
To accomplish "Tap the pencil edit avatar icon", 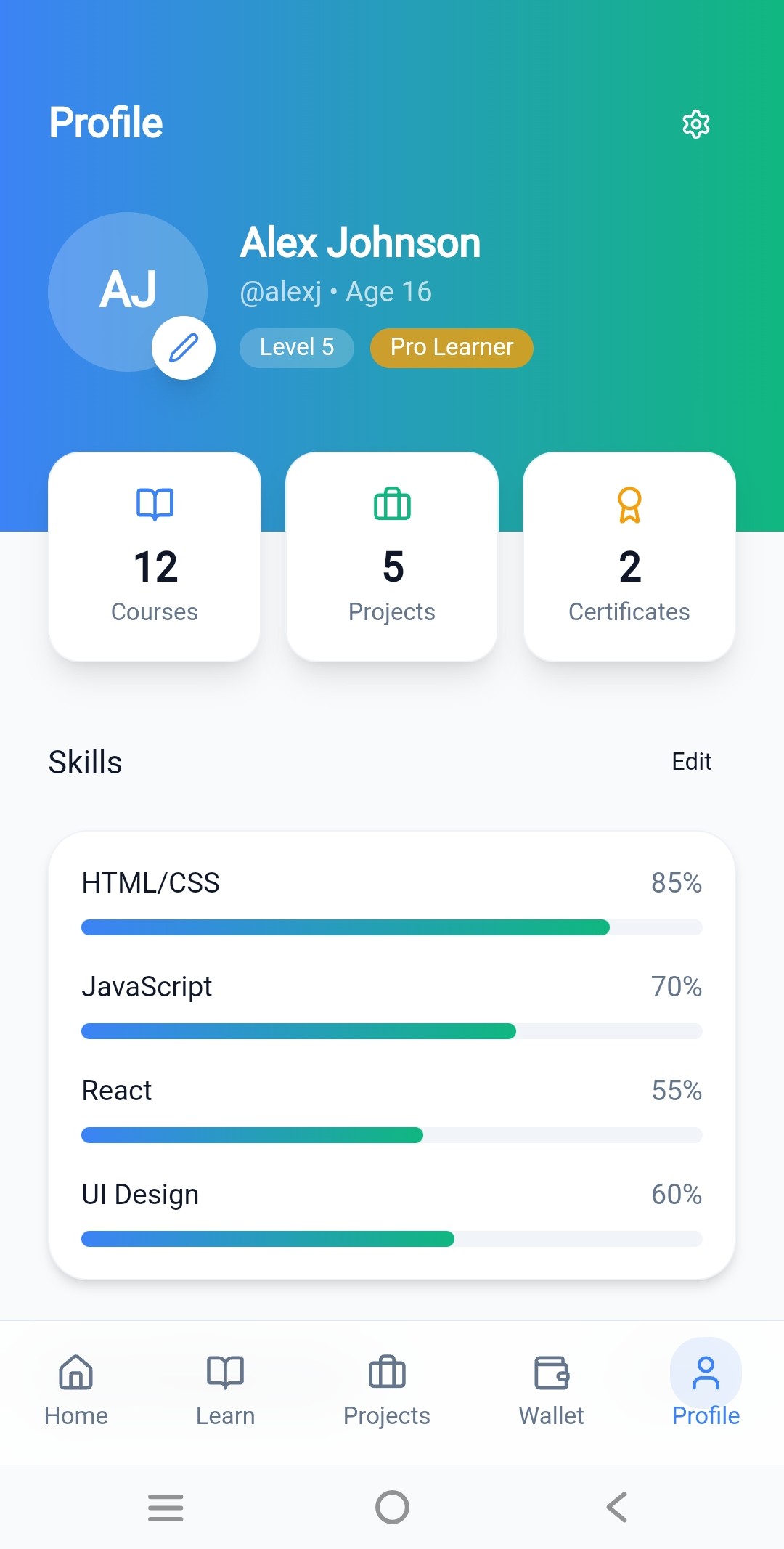I will tap(184, 348).
